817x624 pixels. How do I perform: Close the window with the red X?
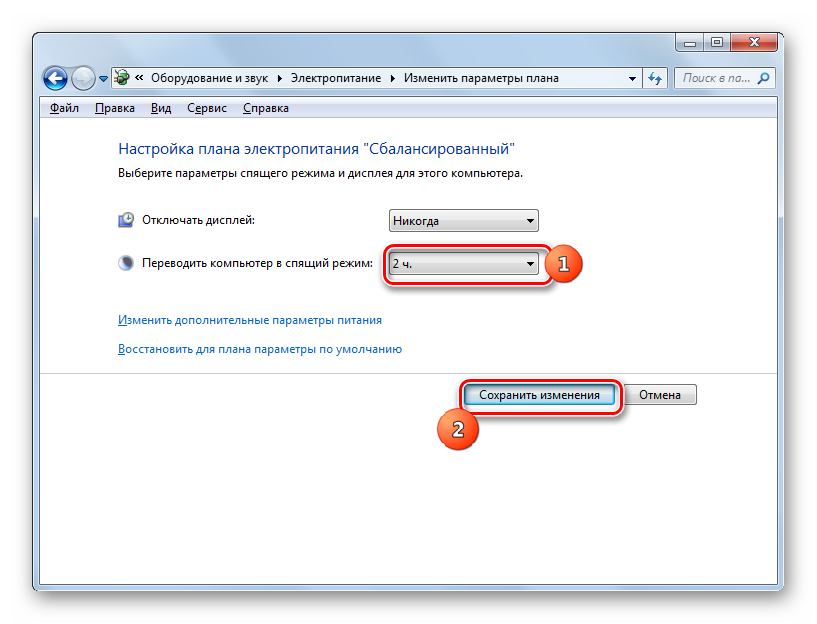[x=754, y=43]
